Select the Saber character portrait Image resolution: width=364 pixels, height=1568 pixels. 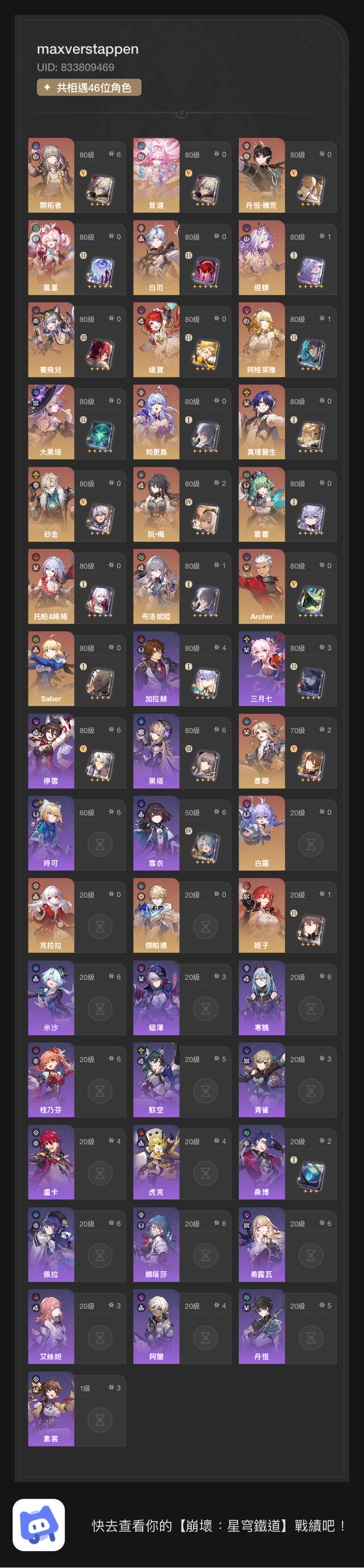click(51, 668)
